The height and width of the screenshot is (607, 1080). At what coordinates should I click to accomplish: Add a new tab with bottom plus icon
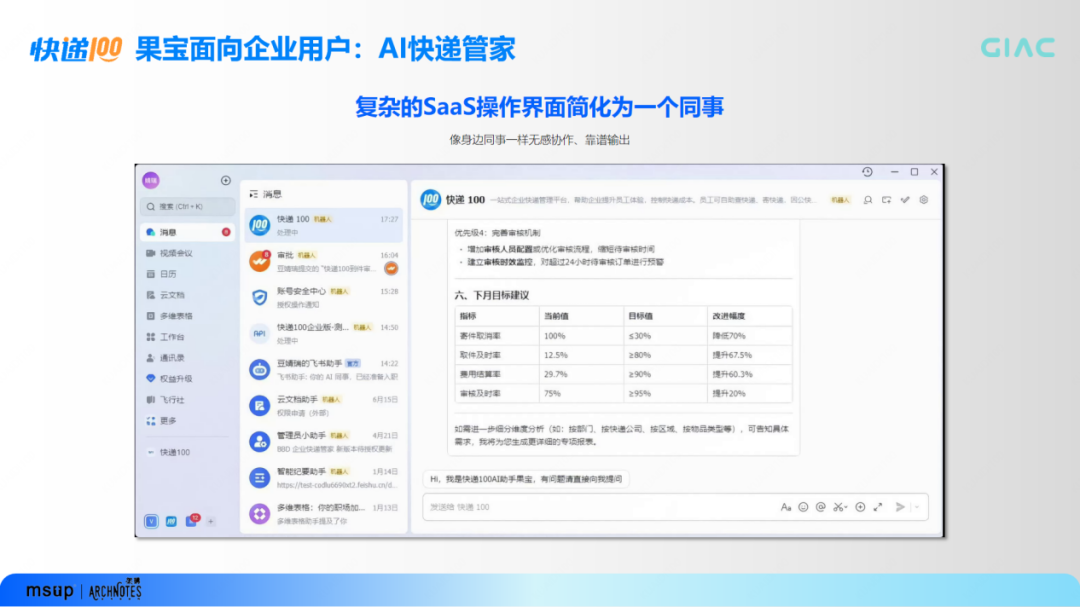211,522
